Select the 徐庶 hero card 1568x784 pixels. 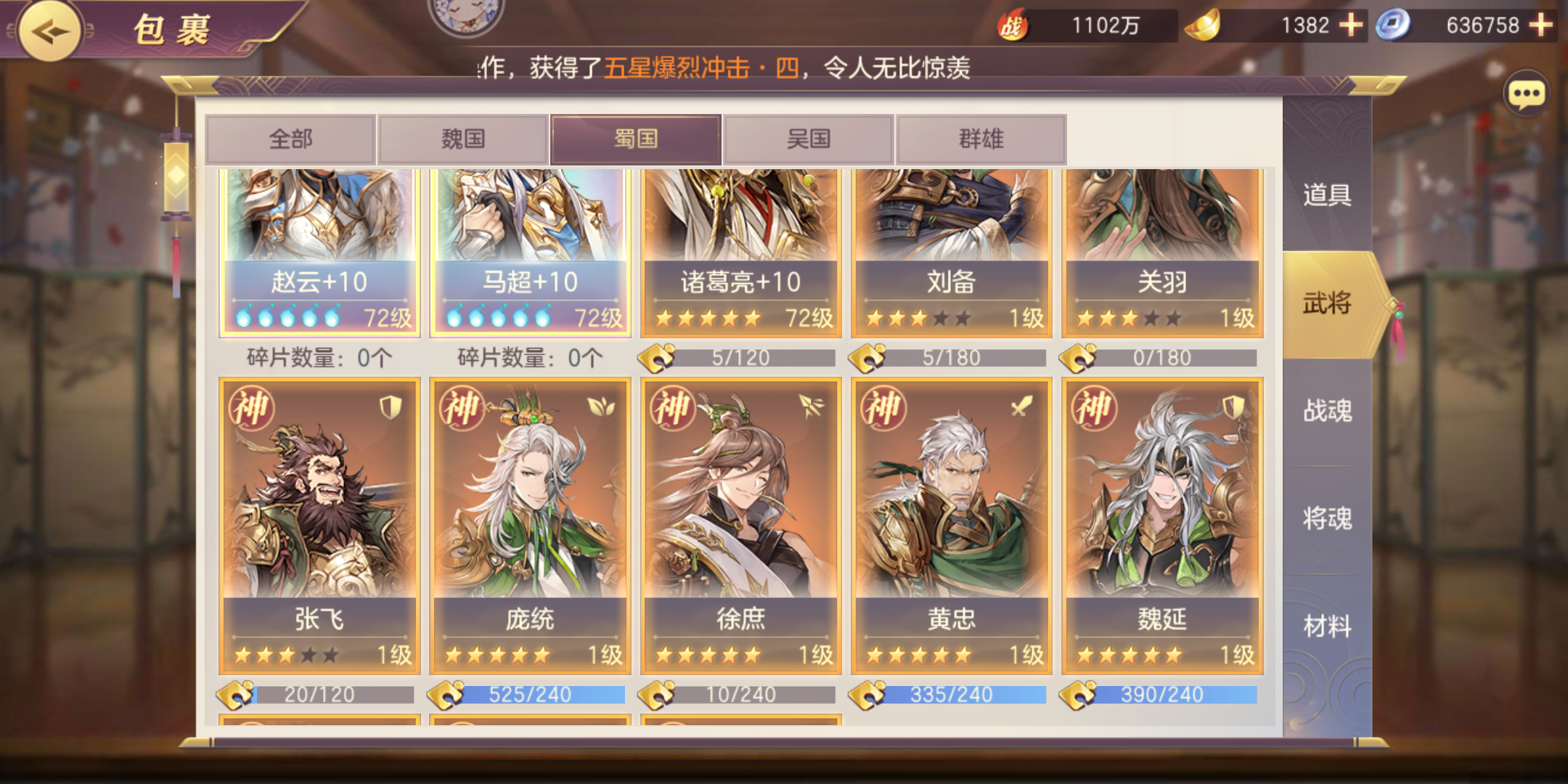coord(740,526)
